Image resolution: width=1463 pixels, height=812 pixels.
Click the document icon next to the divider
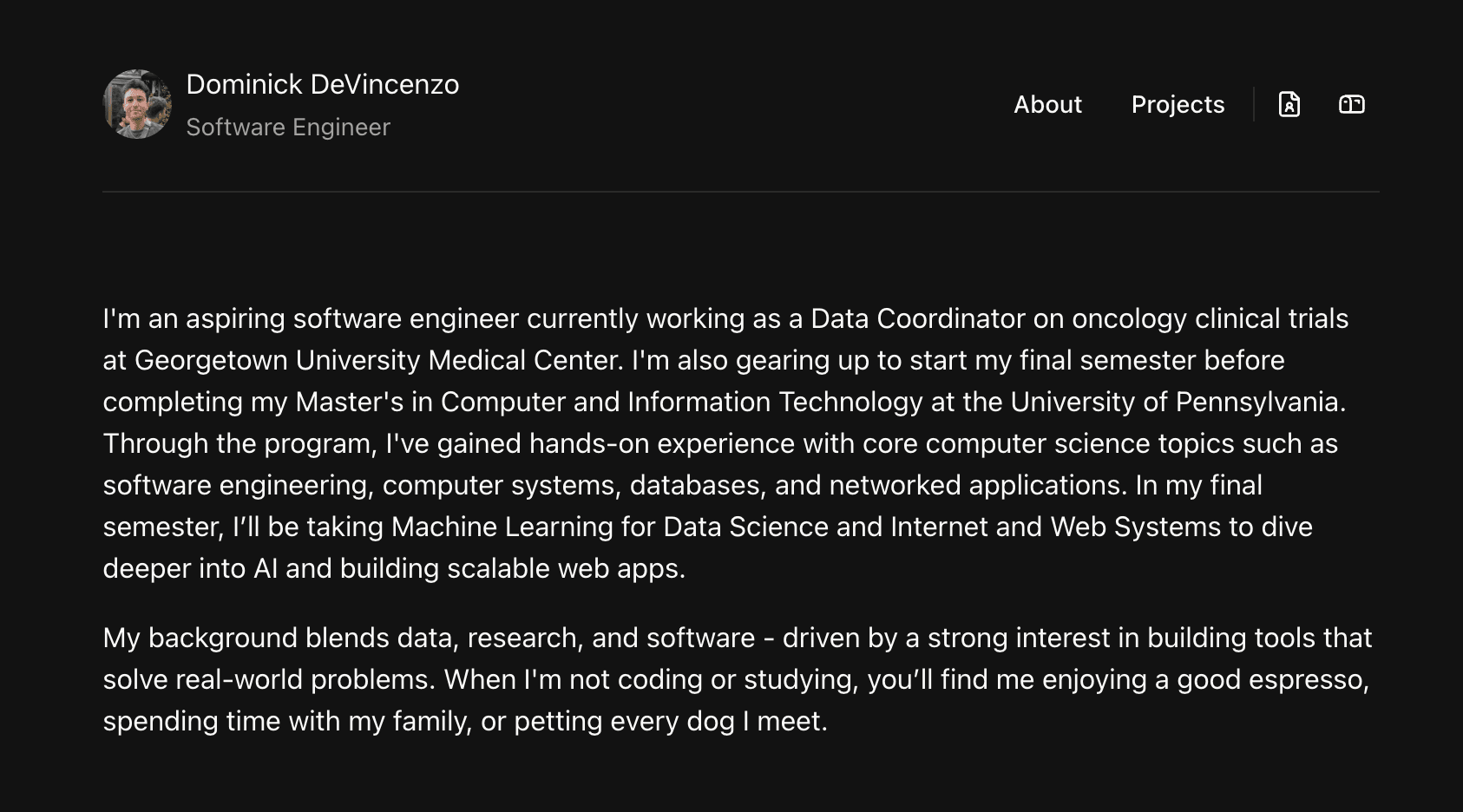pos(1289,104)
